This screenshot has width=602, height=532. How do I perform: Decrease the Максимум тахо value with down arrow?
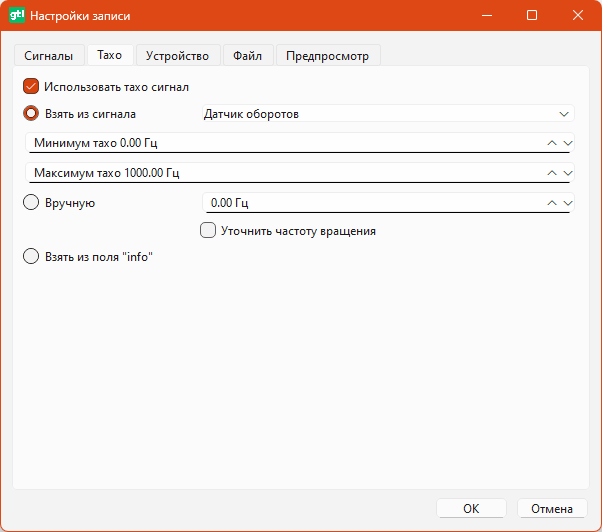tap(568, 173)
